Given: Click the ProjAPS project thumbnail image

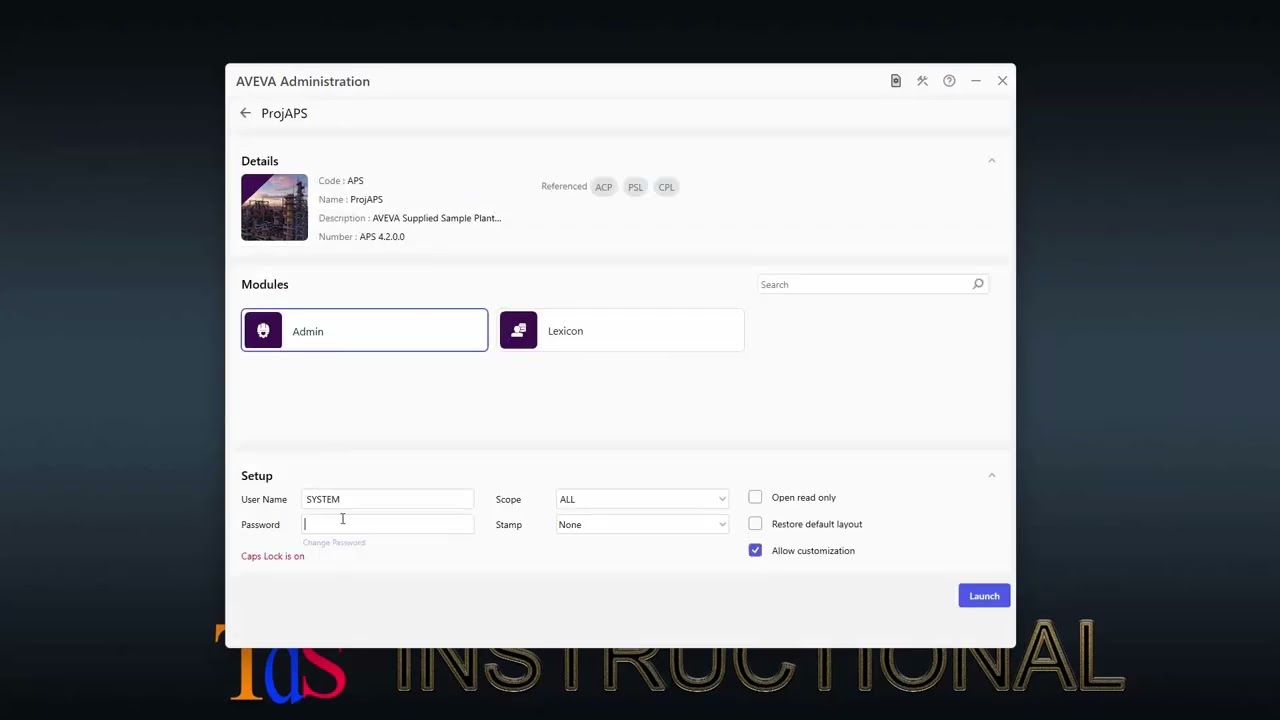Looking at the screenshot, I should click(x=274, y=207).
